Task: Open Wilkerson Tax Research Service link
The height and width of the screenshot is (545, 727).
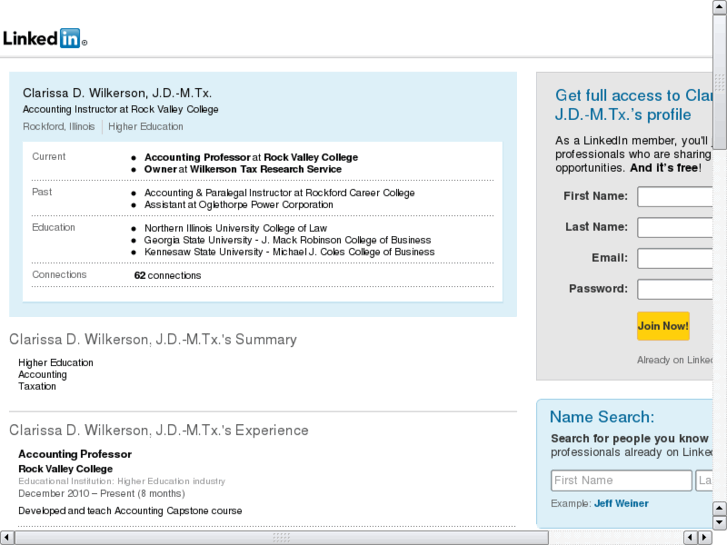Action: tap(266, 169)
